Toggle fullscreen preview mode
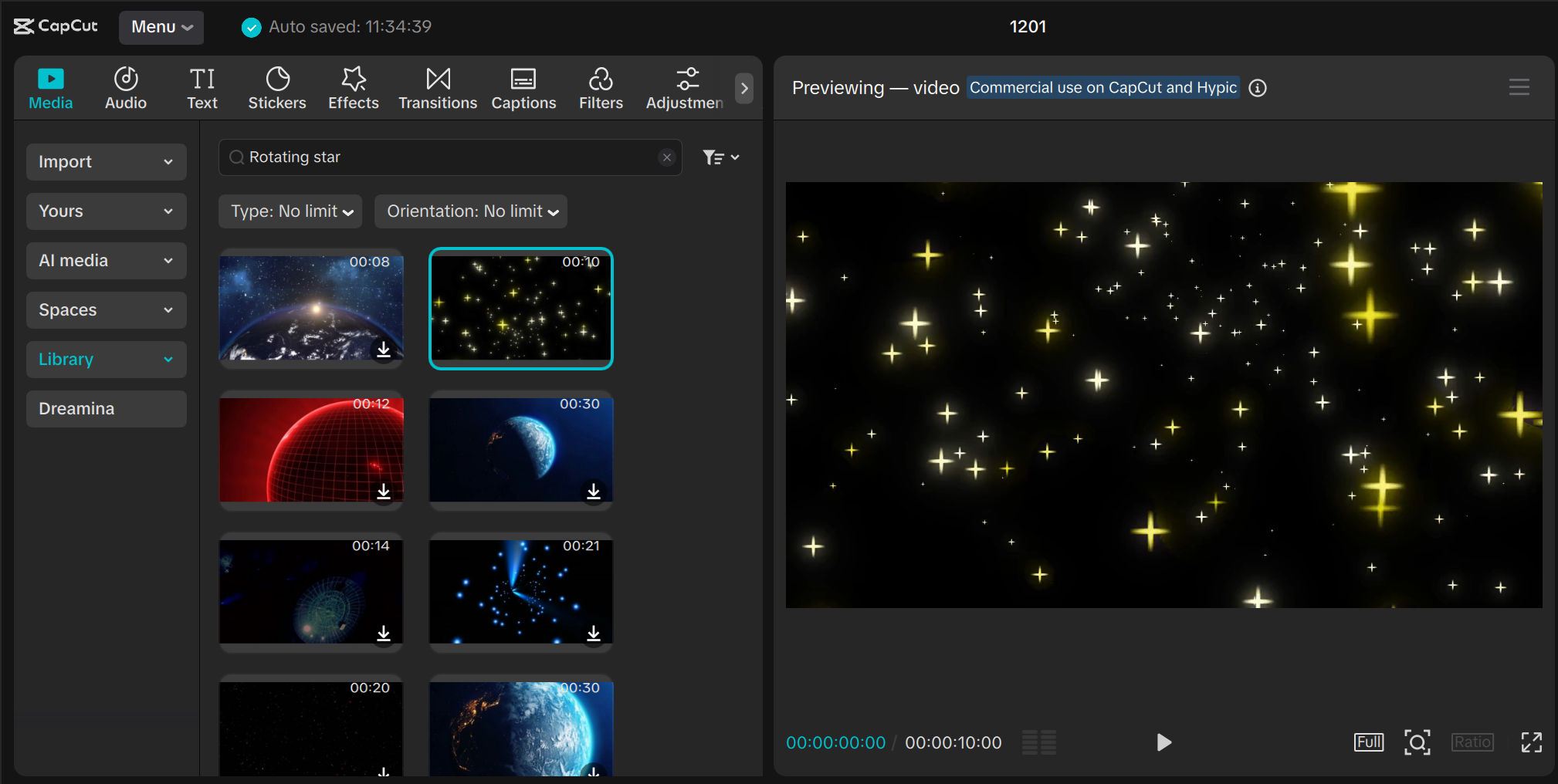 [x=1531, y=742]
